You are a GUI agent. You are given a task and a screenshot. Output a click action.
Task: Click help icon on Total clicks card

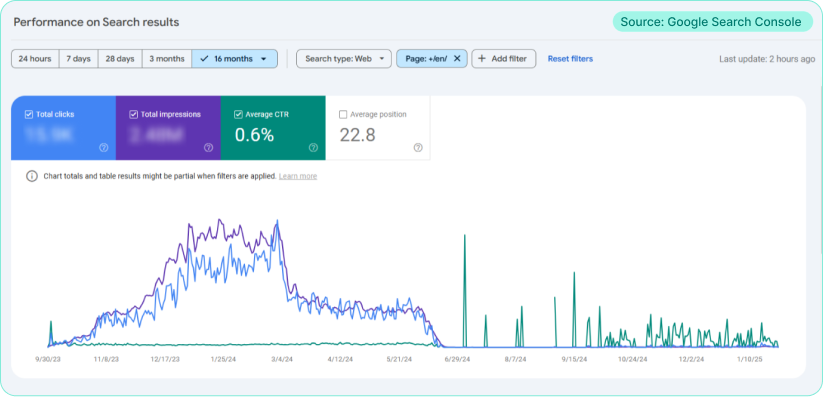tap(104, 148)
